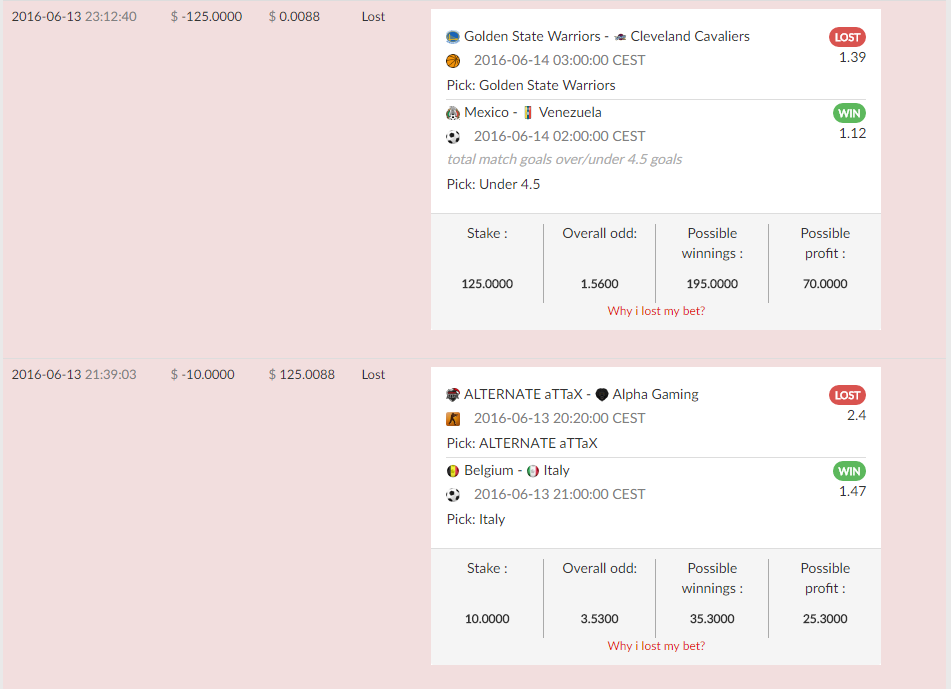Click match time '2016-06-14 03:00:00 CEST'

[x=559, y=60]
